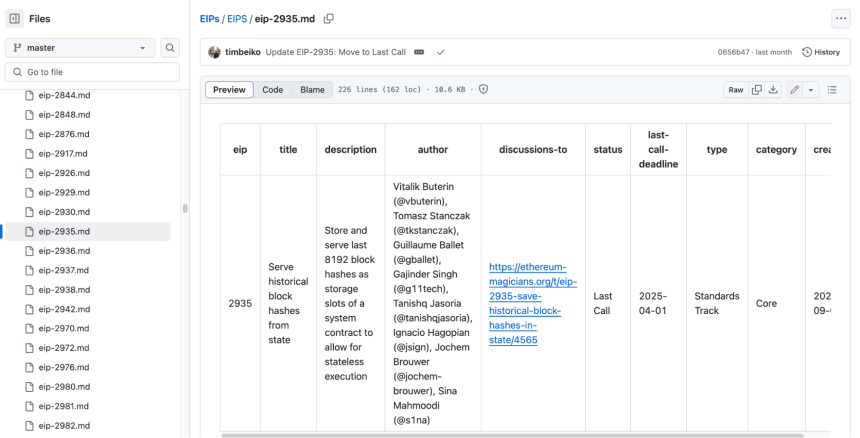
Task: Open eip-2938.md in file tree
Action: [x=64, y=290]
